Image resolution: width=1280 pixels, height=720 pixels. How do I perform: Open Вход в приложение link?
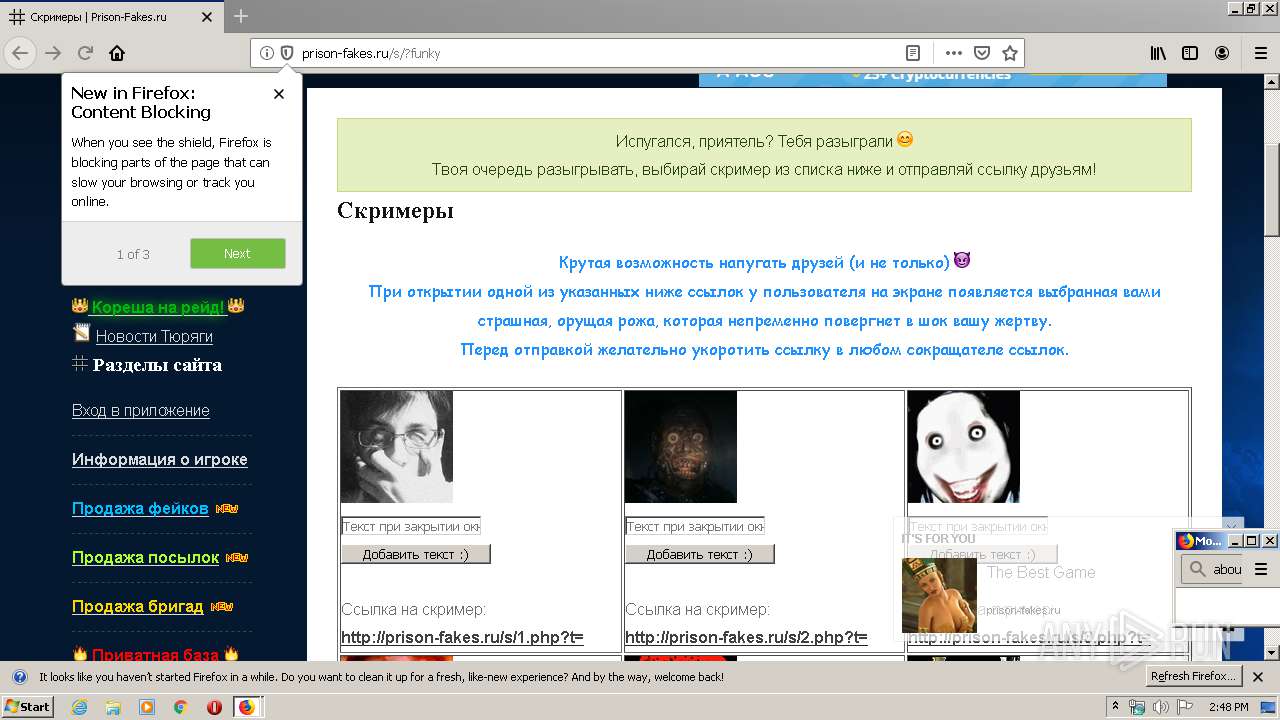(141, 410)
